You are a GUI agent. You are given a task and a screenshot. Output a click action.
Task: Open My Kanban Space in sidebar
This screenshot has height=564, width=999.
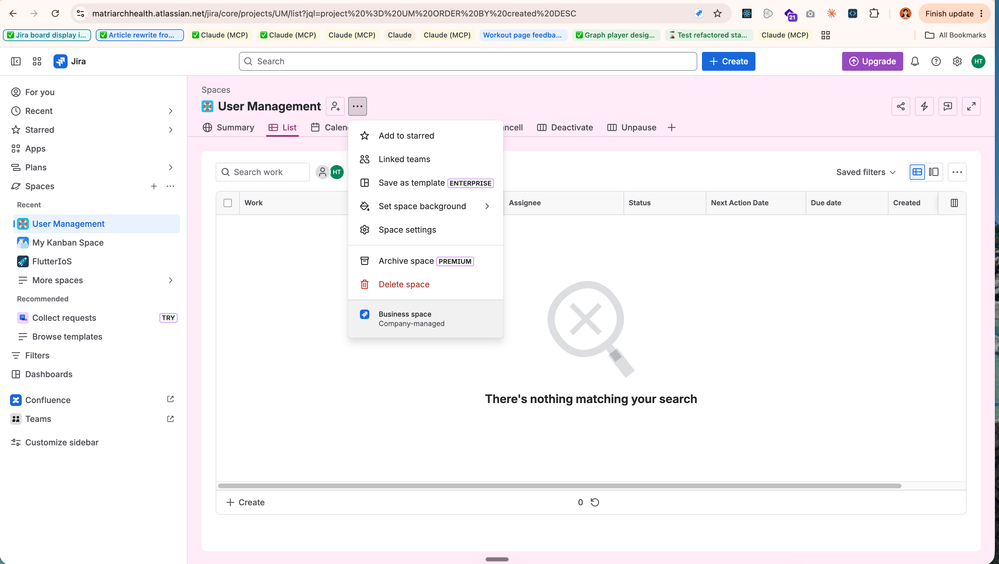point(96,242)
